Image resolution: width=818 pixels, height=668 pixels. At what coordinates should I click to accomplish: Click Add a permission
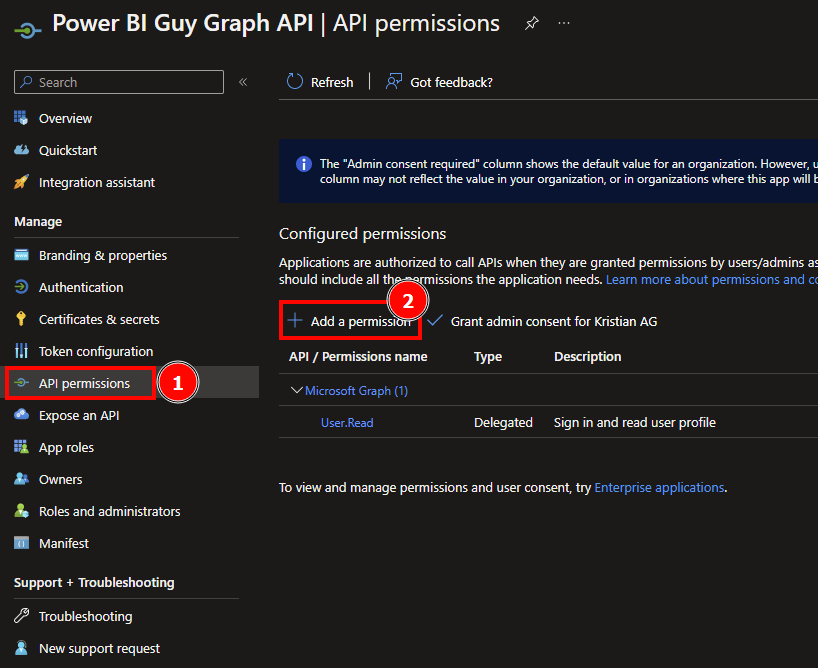(x=350, y=320)
